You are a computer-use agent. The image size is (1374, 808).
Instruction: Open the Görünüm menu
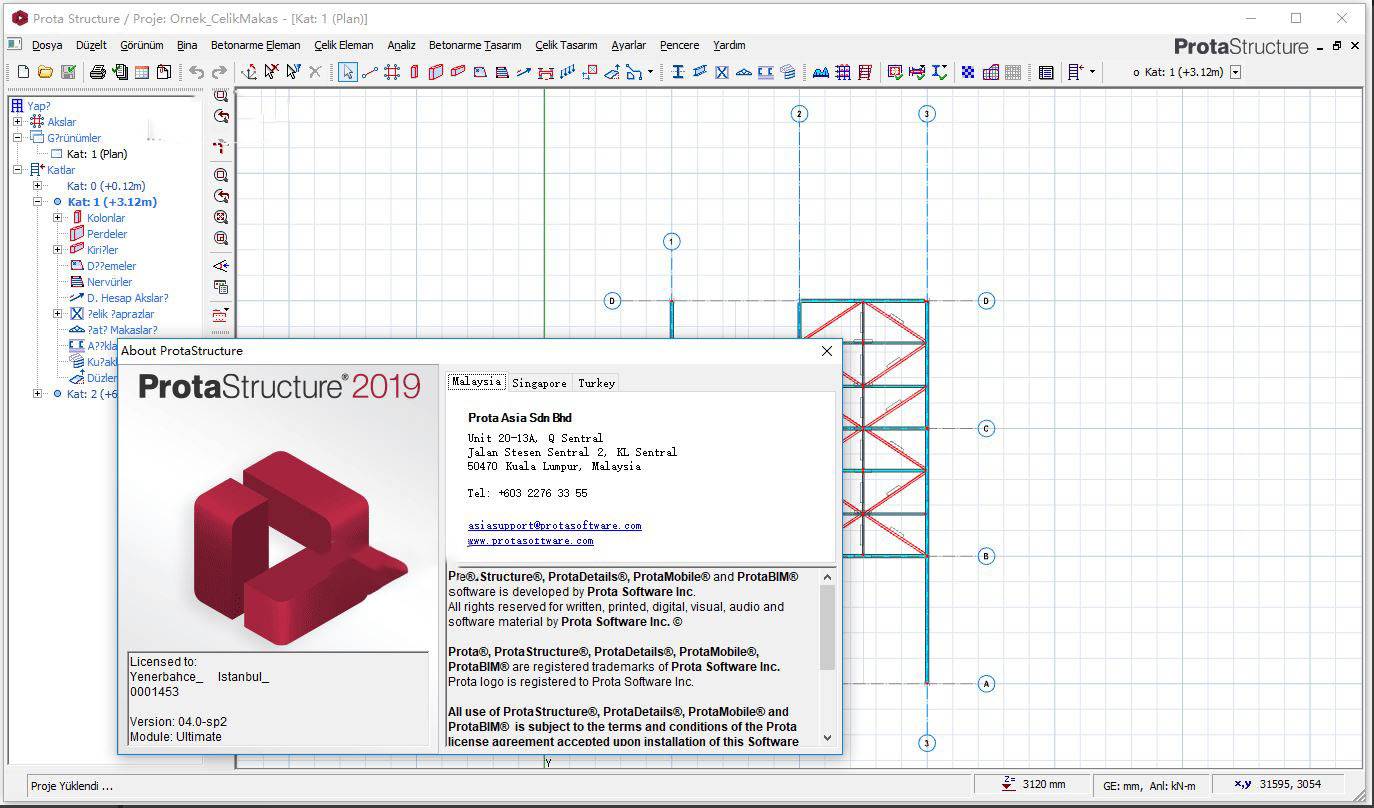[x=142, y=45]
